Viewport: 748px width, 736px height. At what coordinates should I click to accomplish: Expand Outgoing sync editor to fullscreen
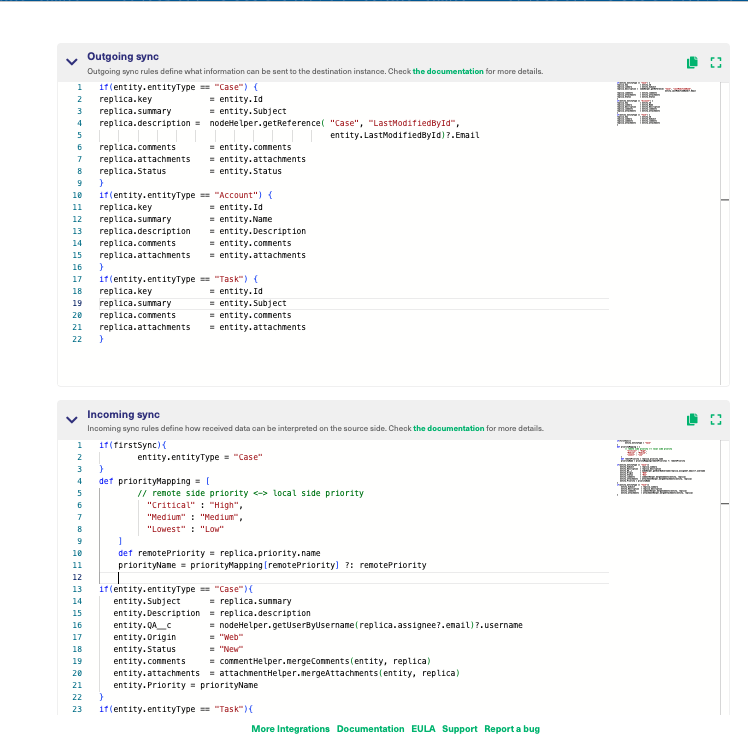coord(716,62)
